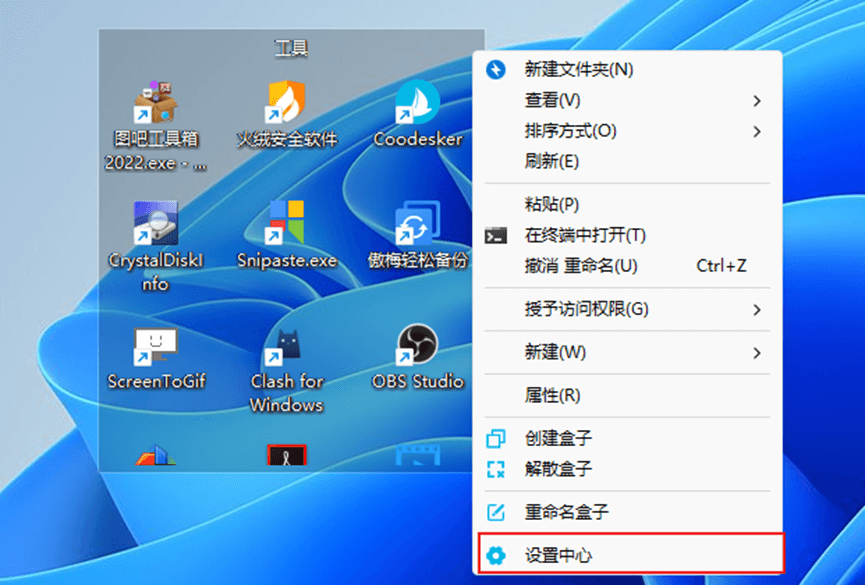Select the ScreenToGif icon
The image size is (865, 585).
(x=155, y=346)
